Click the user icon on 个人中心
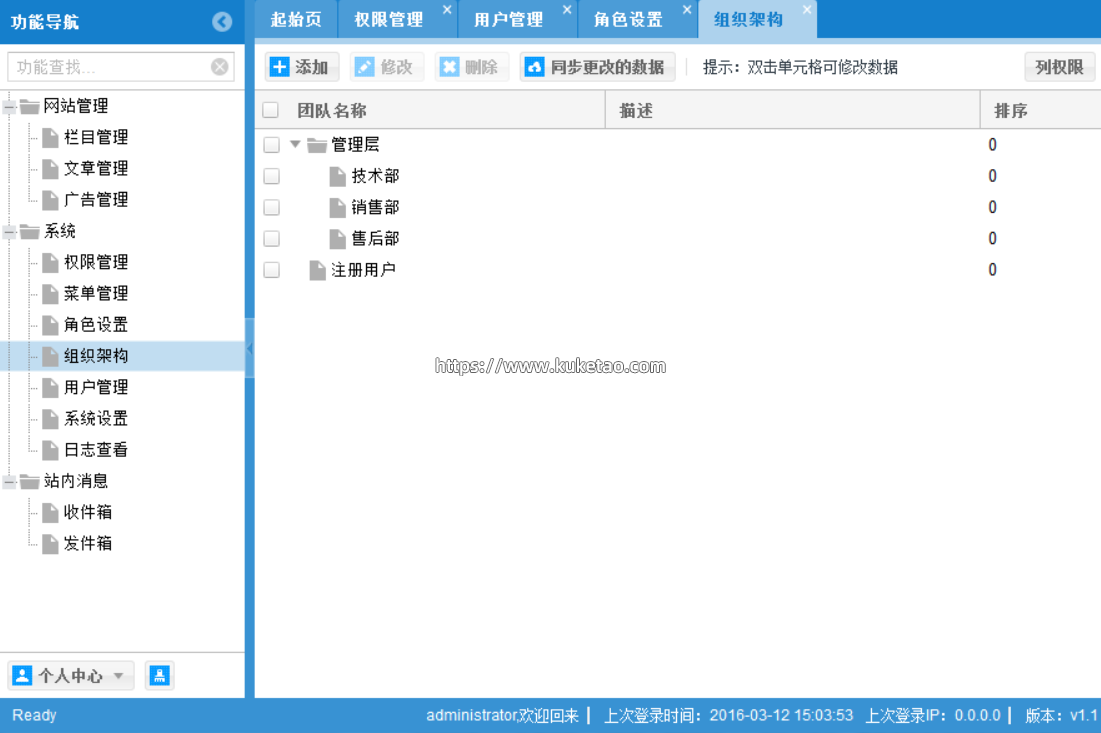The image size is (1101, 733). tap(22, 676)
